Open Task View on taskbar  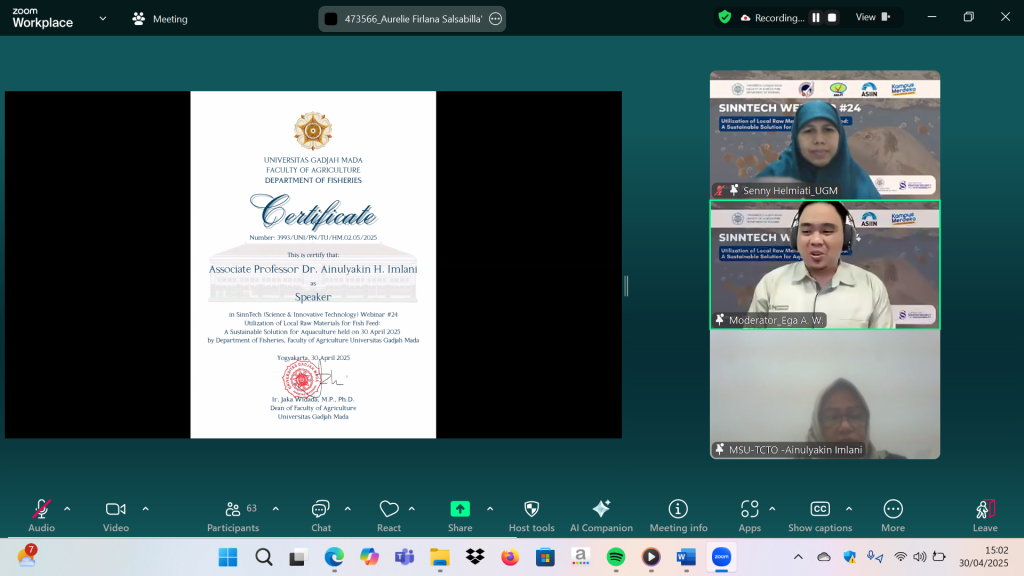[x=298, y=557]
